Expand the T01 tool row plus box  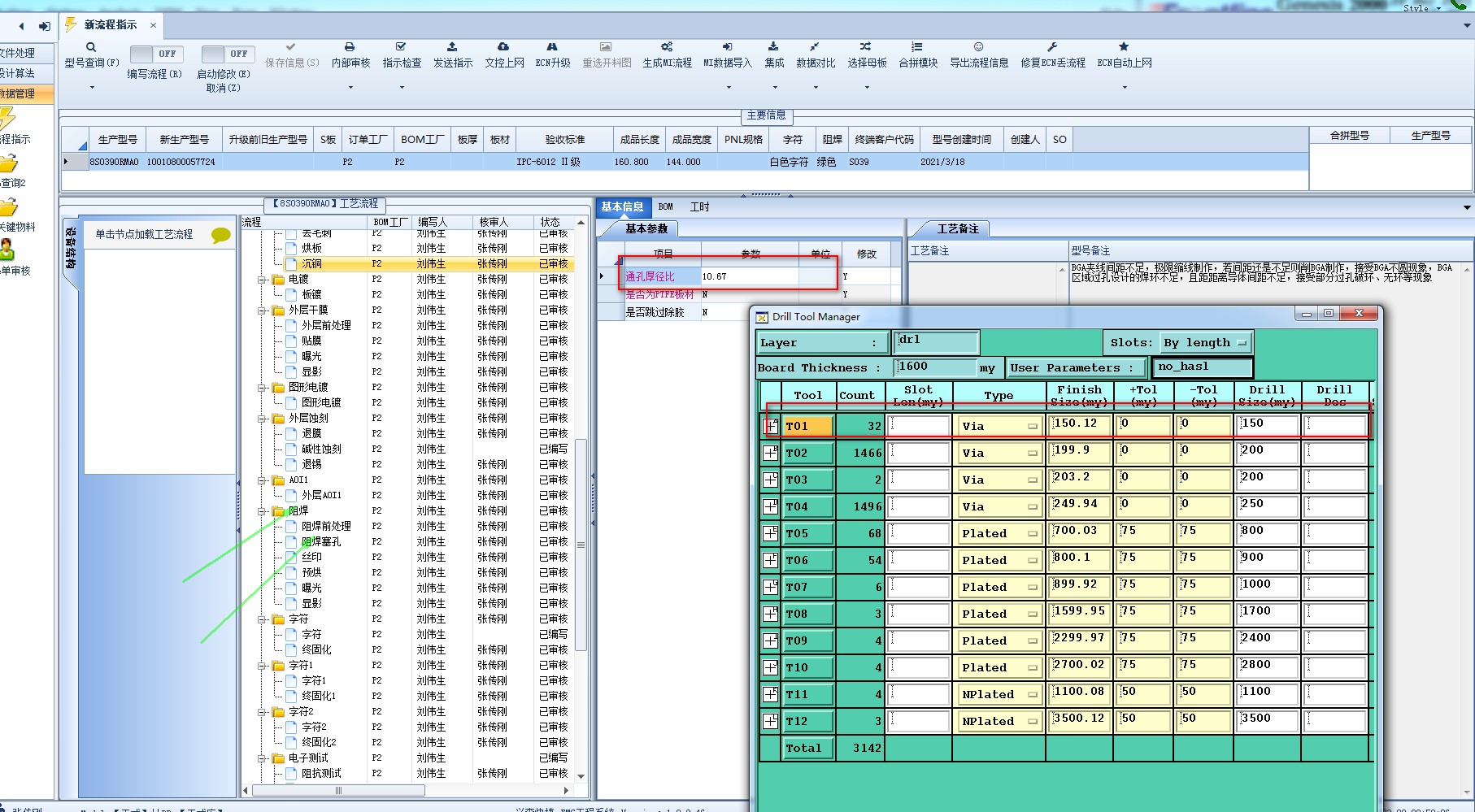pos(771,426)
